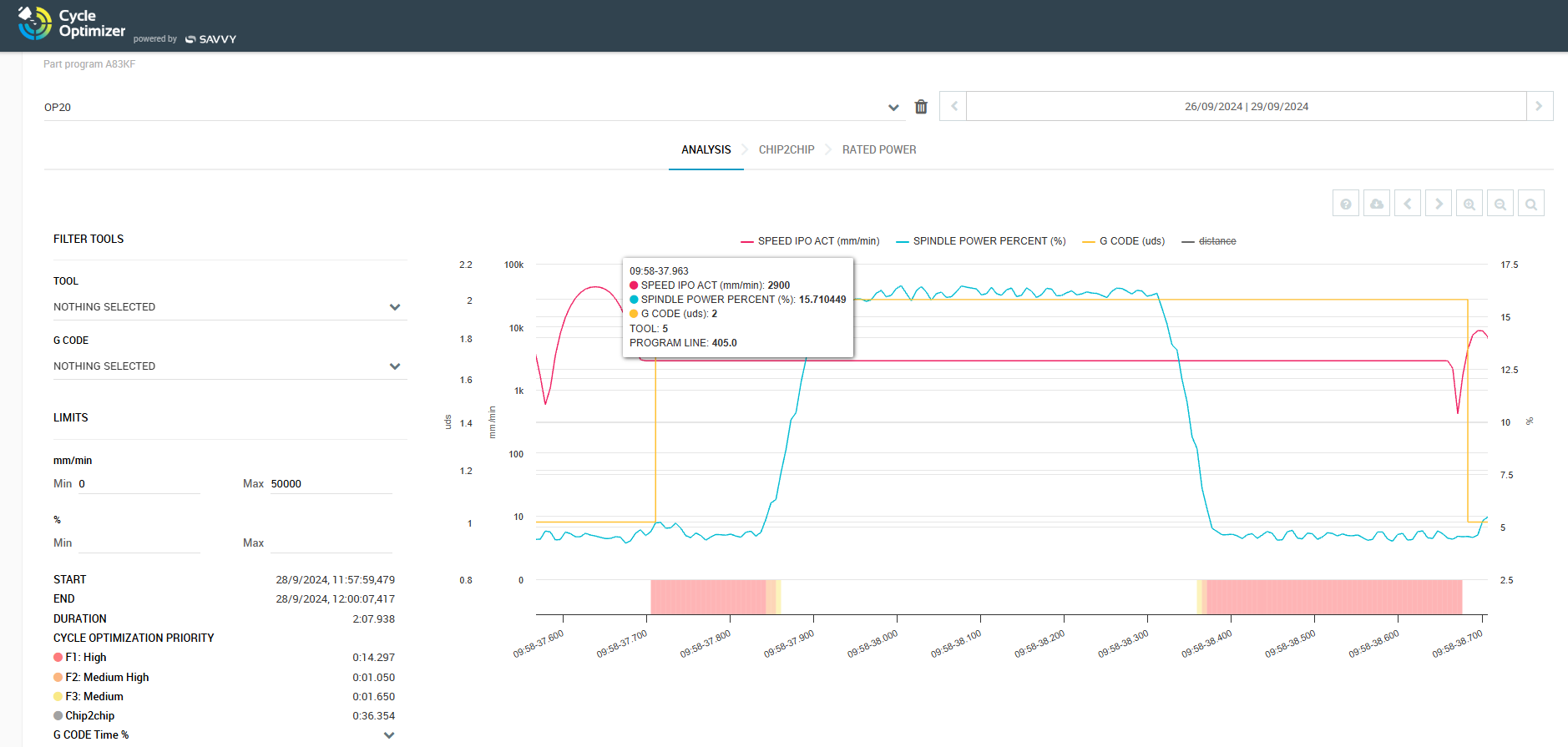
Task: Reset chart zoom with magnifier icon
Action: pyautogui.click(x=1530, y=204)
